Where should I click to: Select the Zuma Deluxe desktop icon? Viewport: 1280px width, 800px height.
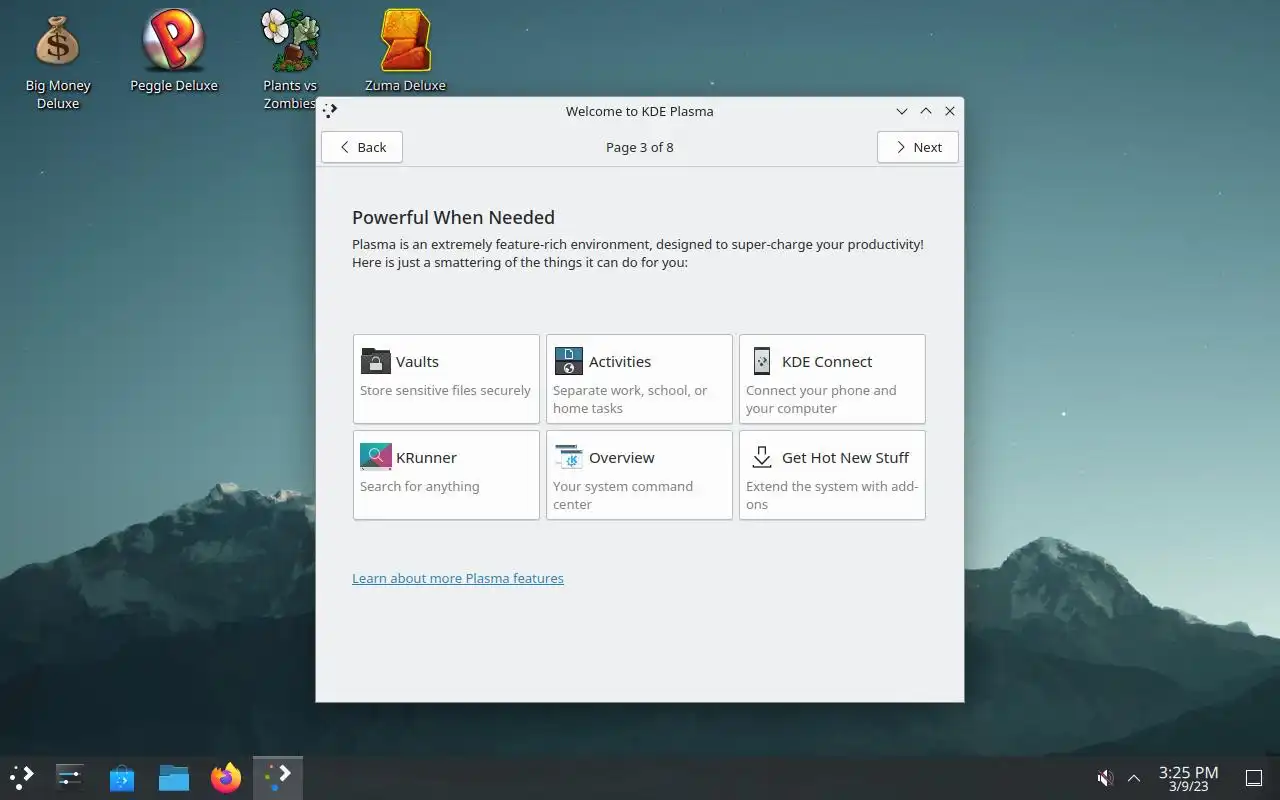(405, 52)
